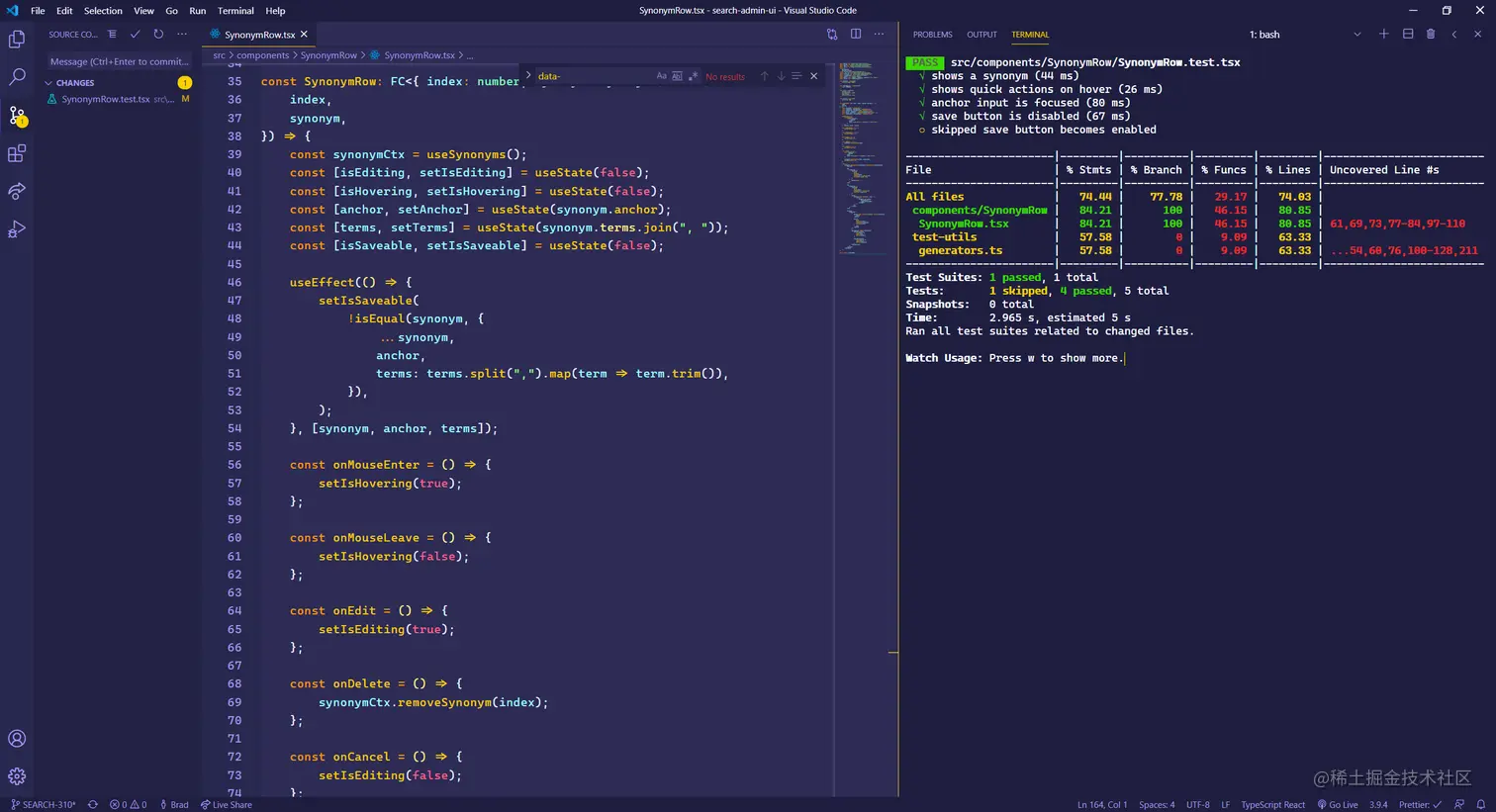Open the Accounts icon in activity bar
The image size is (1496, 812).
(x=17, y=739)
